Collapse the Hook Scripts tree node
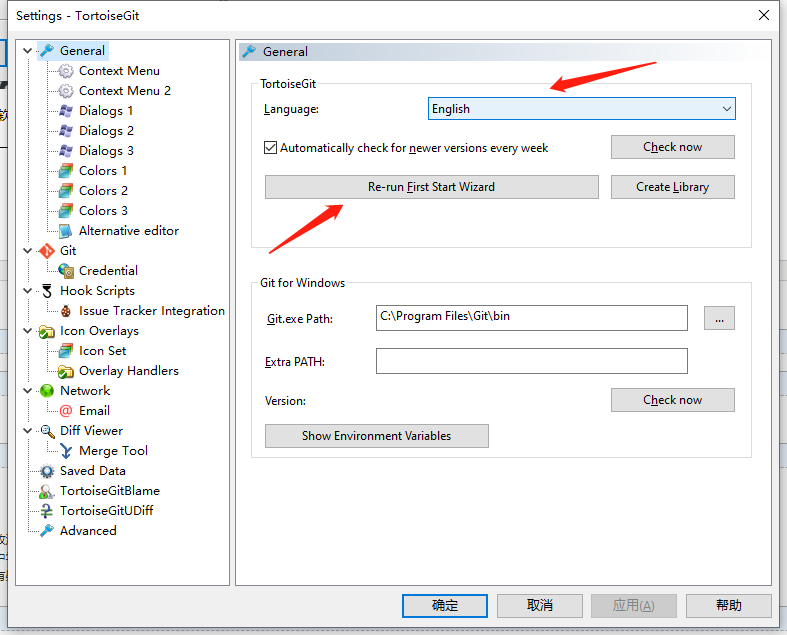The width and height of the screenshot is (787, 635). [x=28, y=291]
